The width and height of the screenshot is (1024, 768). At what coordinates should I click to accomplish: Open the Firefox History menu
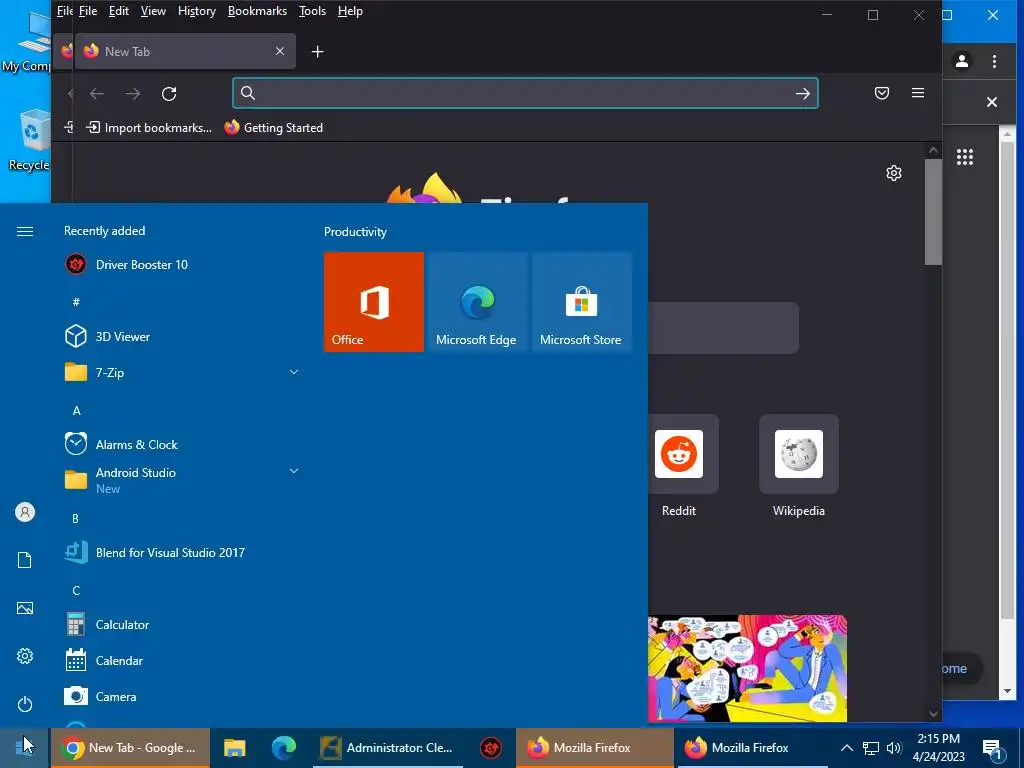point(197,11)
